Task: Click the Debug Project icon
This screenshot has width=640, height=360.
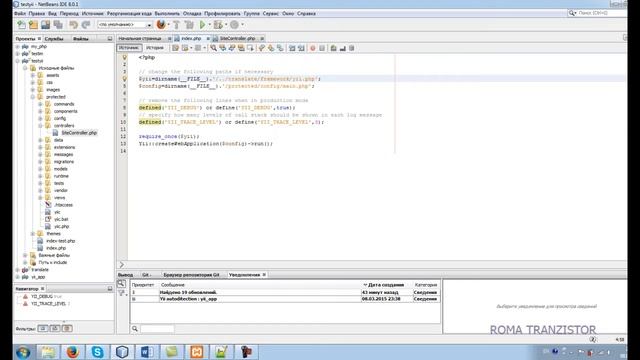Action: [x=218, y=25]
